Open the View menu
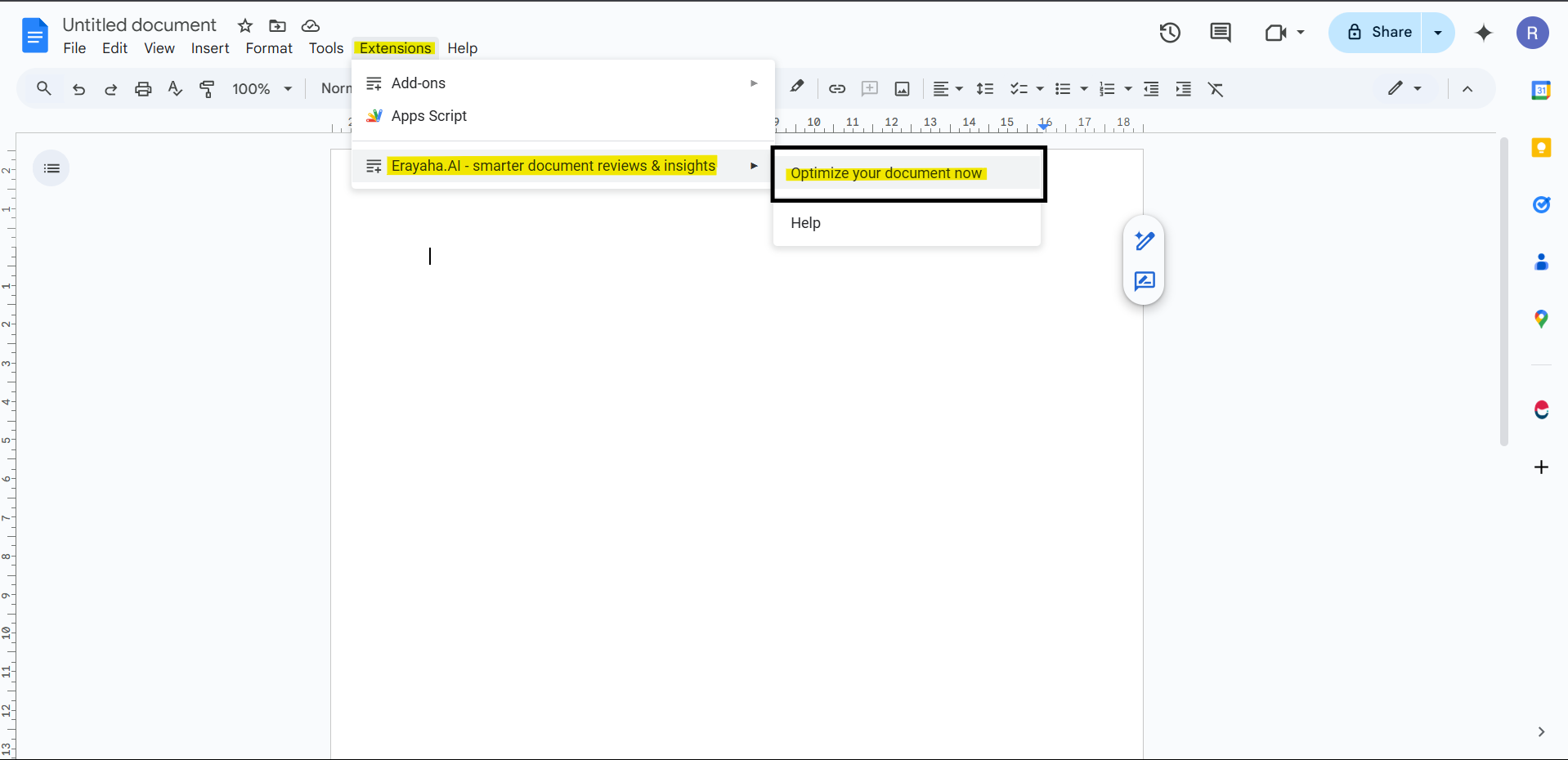The width and height of the screenshot is (1568, 760). (x=159, y=48)
